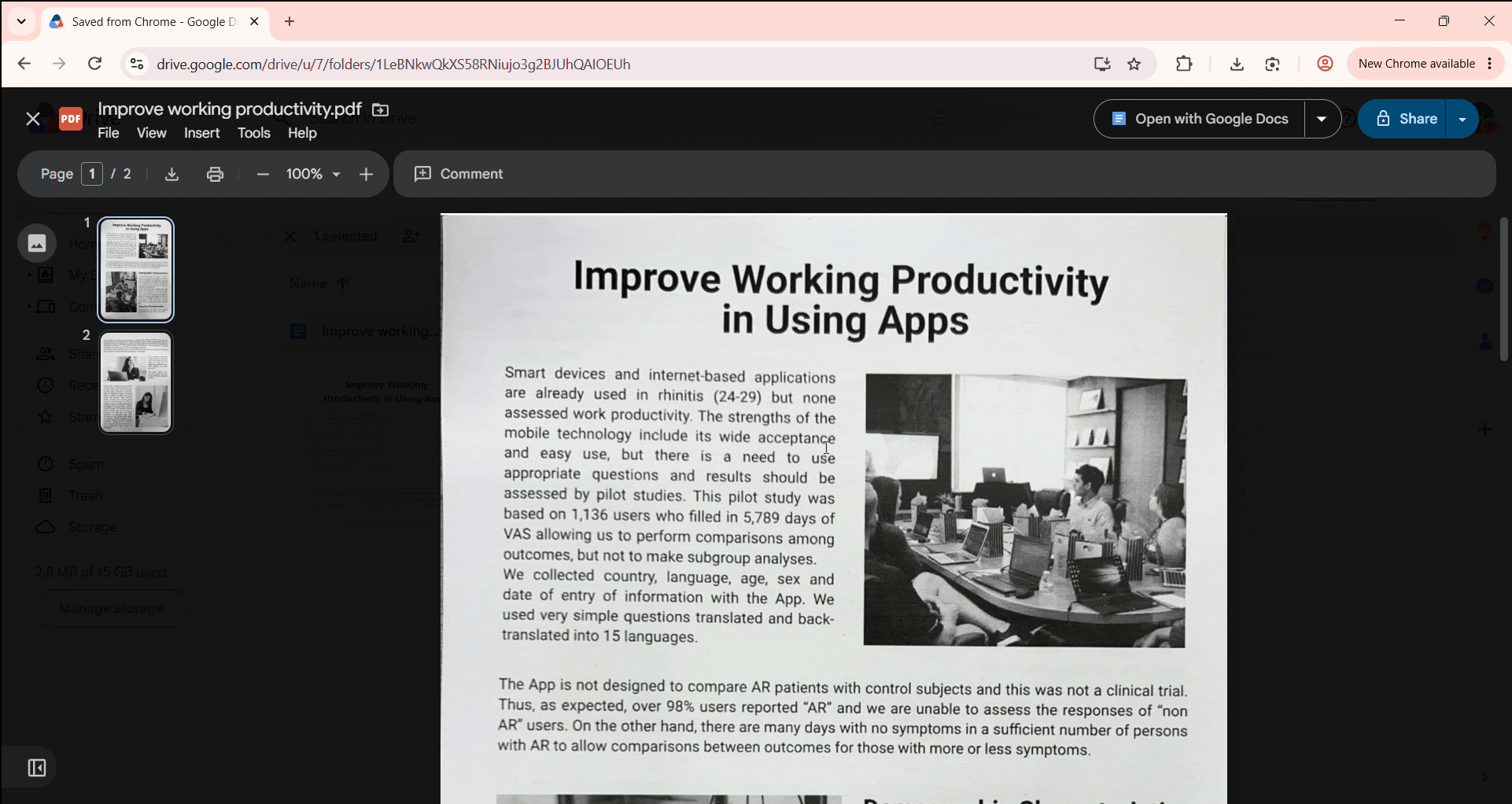Click the Share person-plus icon behind preview
Image resolution: width=1512 pixels, height=804 pixels.
411,236
